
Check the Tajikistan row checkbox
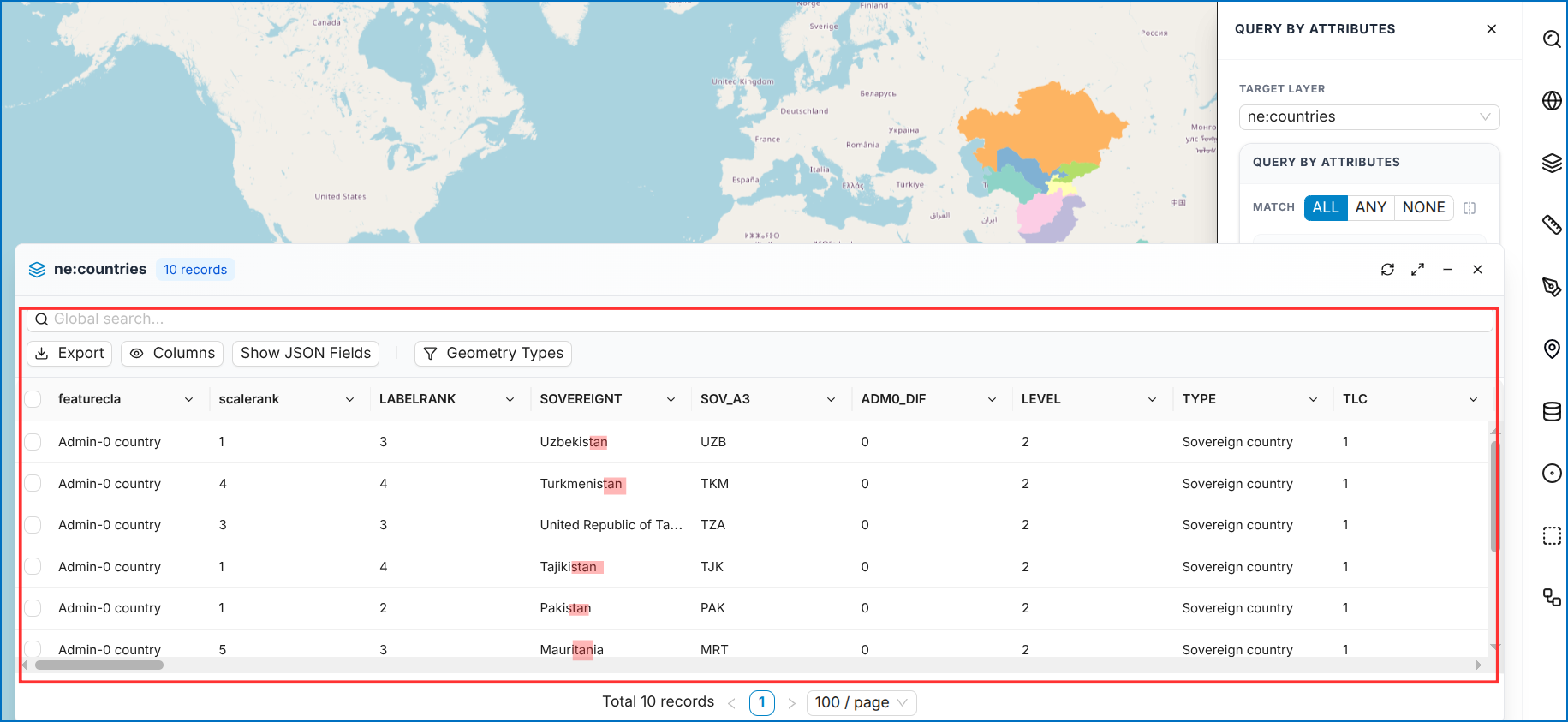tap(33, 567)
